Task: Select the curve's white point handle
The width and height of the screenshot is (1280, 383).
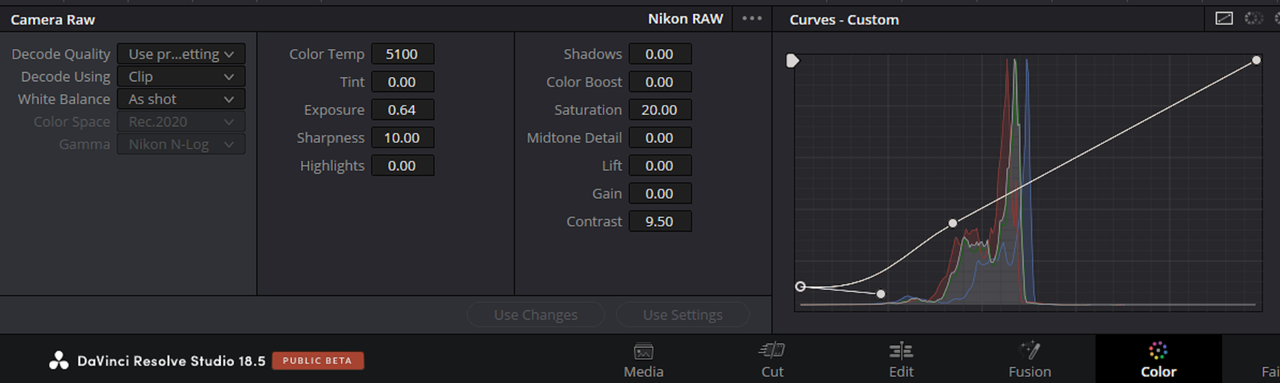Action: point(1256,61)
